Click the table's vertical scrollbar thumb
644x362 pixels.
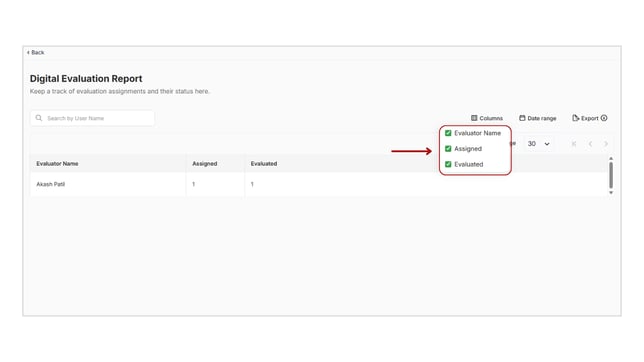pyautogui.click(x=611, y=175)
